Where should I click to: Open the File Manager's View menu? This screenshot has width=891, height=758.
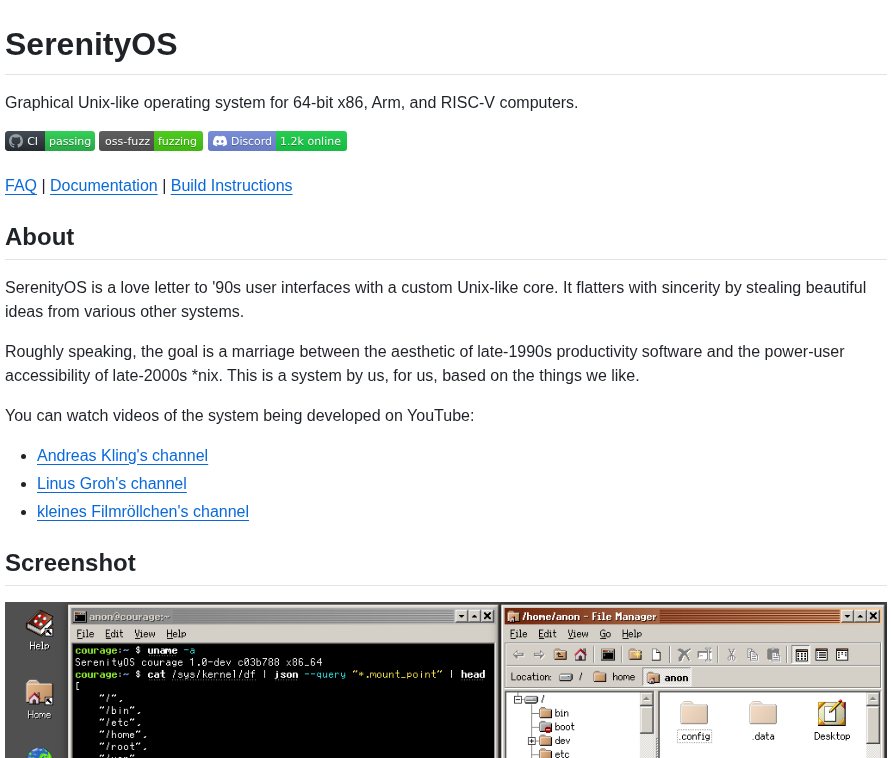click(578, 634)
